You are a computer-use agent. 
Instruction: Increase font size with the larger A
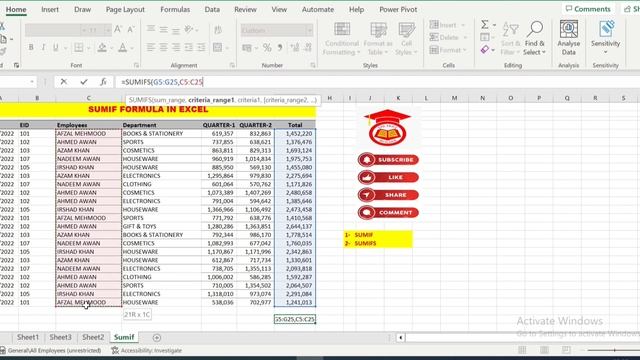pyautogui.click(x=118, y=29)
